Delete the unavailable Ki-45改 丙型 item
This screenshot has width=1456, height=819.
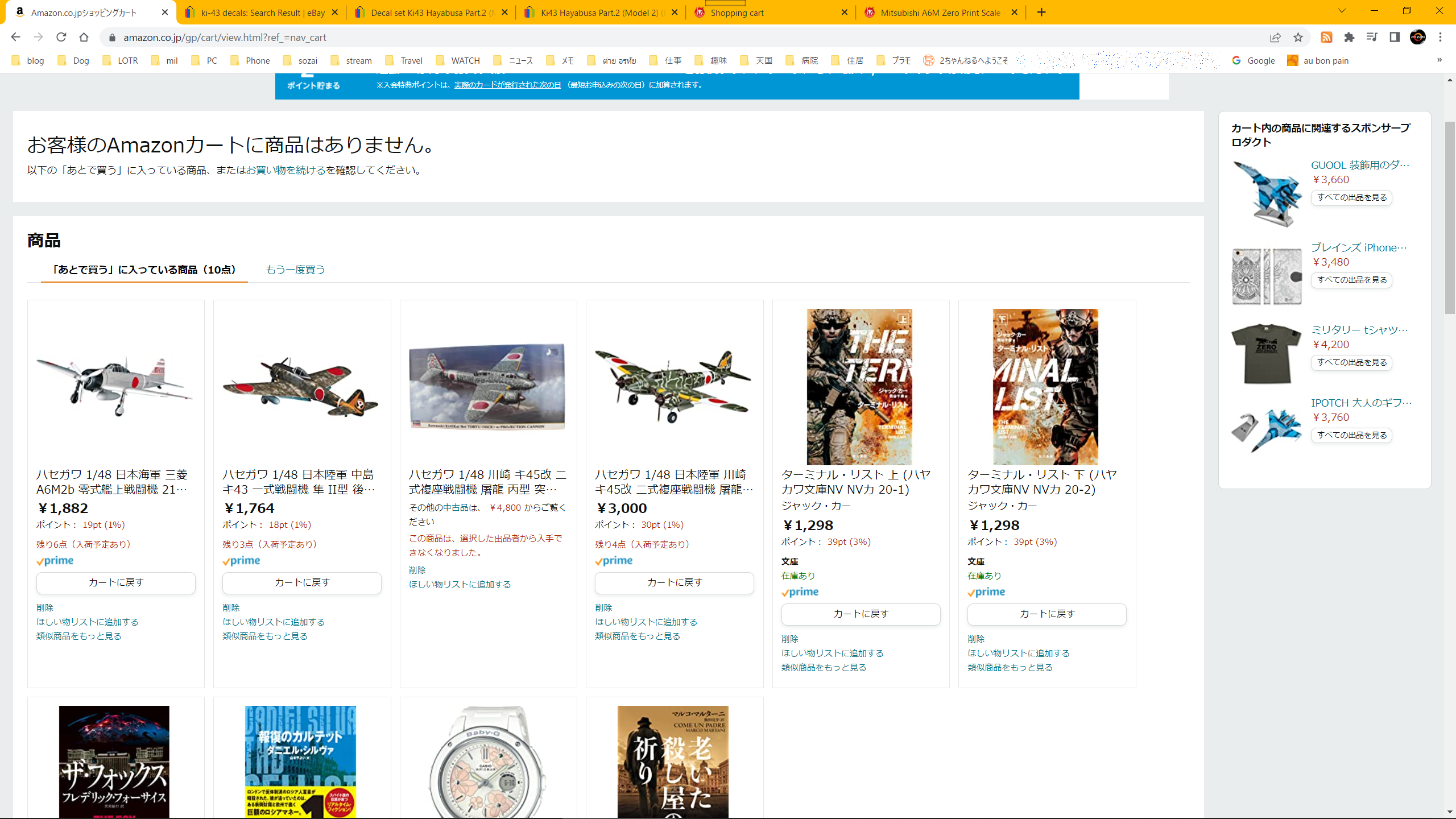(x=417, y=570)
